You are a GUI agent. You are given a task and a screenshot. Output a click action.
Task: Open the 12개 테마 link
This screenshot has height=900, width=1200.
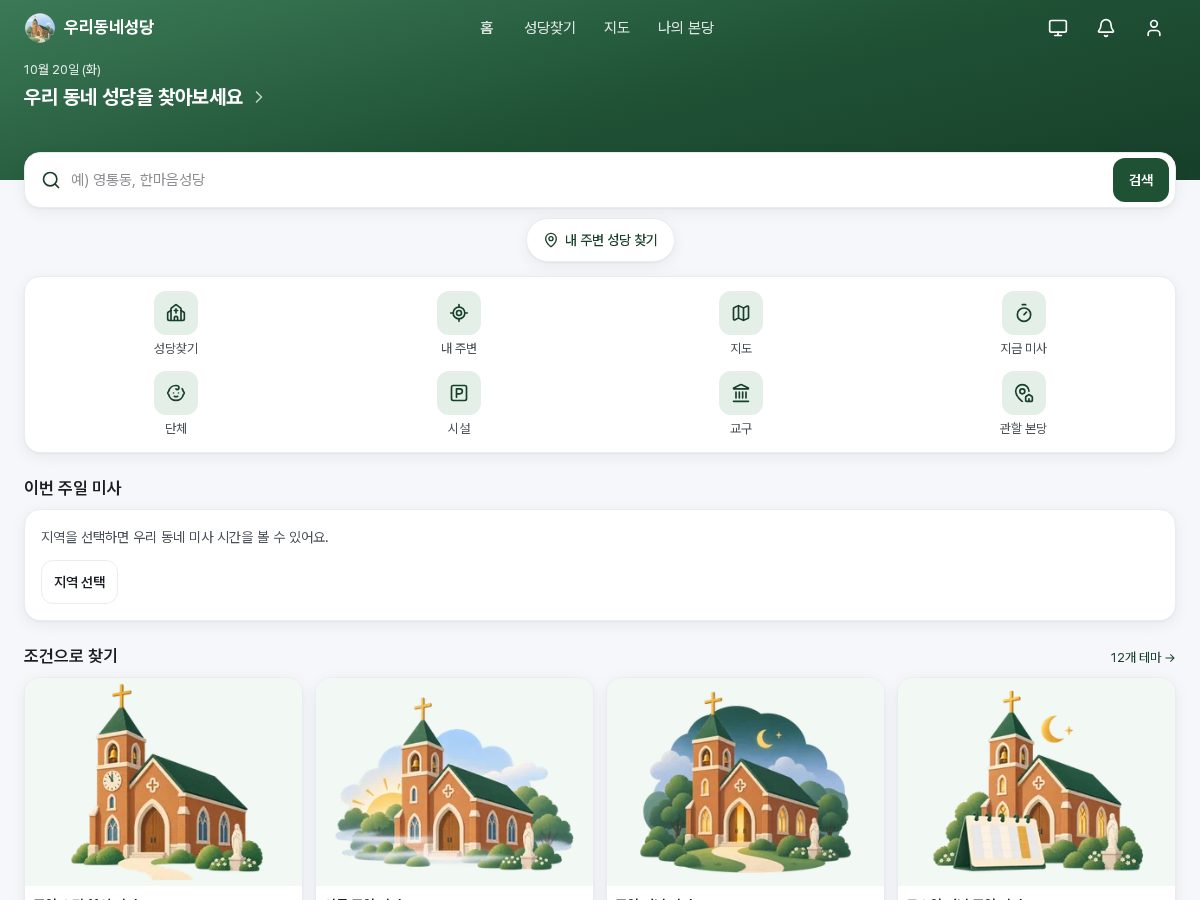click(x=1143, y=657)
